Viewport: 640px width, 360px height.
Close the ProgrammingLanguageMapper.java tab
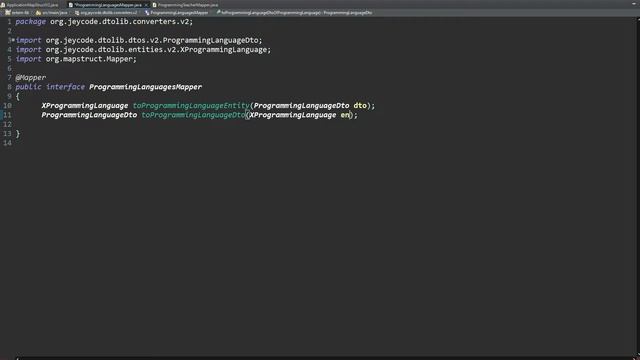click(x=146, y=5)
